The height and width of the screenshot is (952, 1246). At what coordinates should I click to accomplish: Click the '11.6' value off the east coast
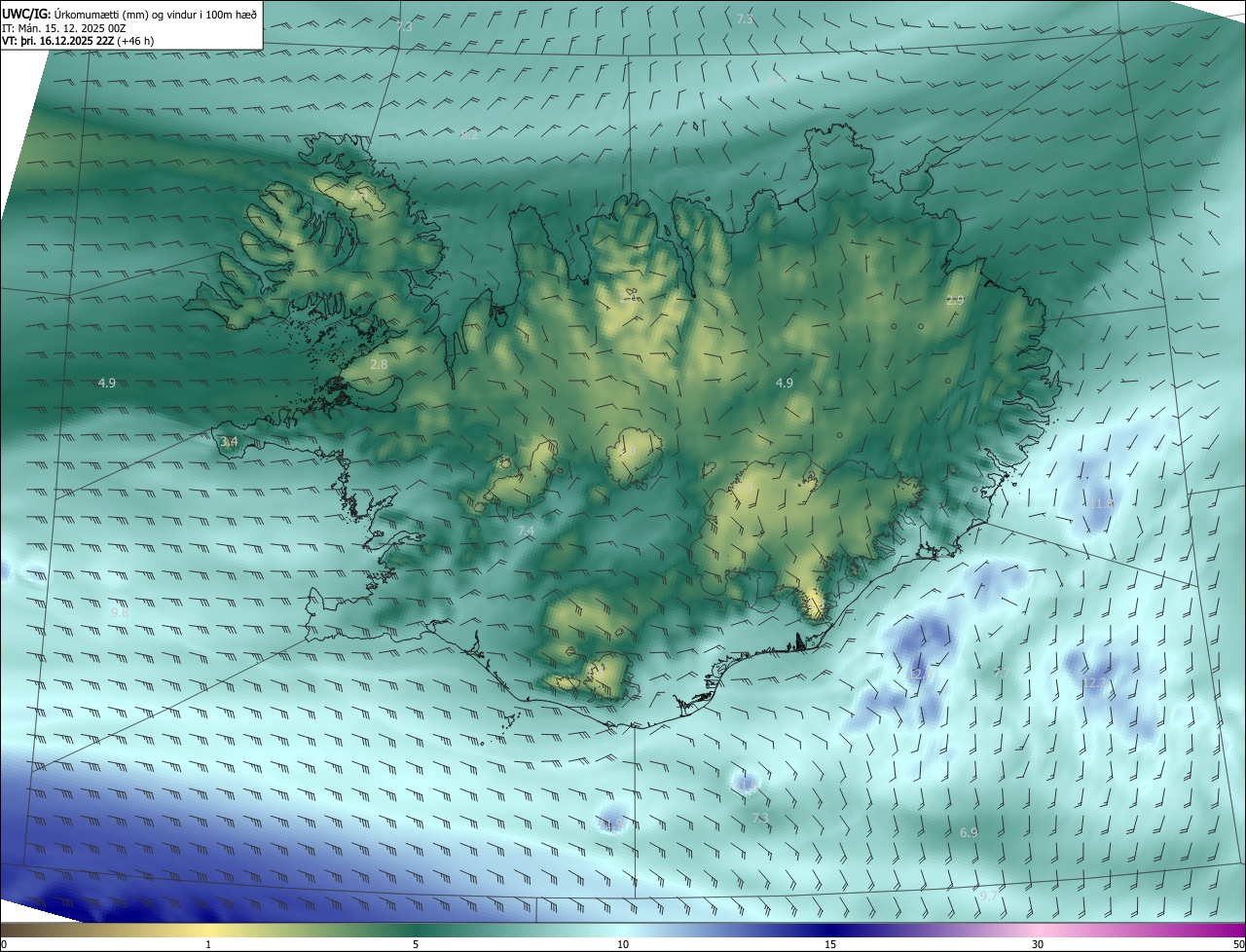tap(1102, 503)
